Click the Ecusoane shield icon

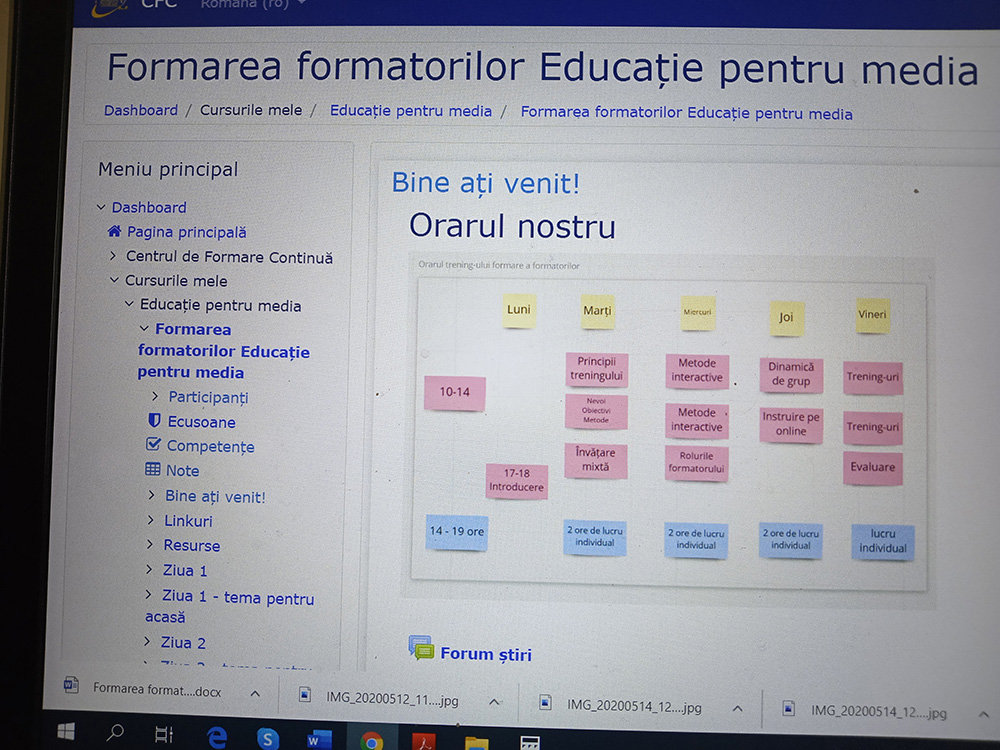pyautogui.click(x=153, y=421)
